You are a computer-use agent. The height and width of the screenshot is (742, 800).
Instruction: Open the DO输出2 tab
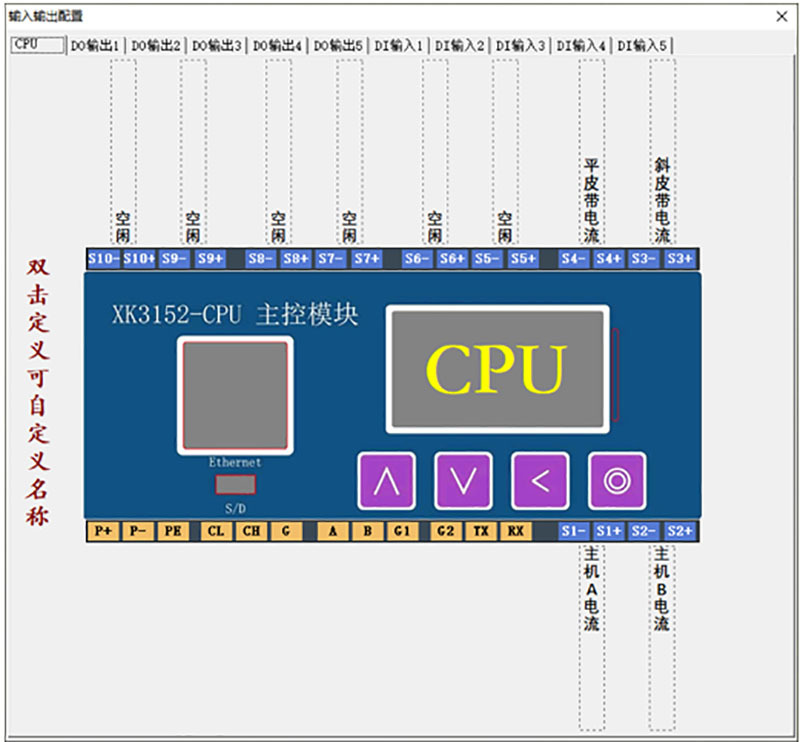coord(156,46)
